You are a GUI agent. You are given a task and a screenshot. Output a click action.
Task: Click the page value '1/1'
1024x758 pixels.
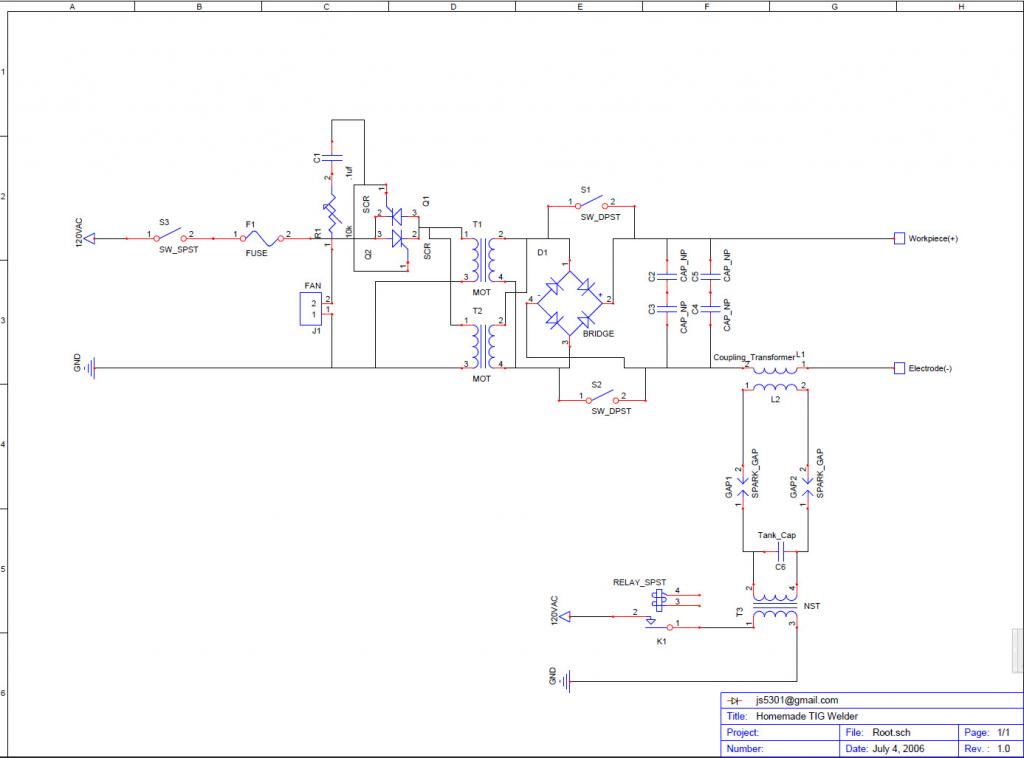1003,733
